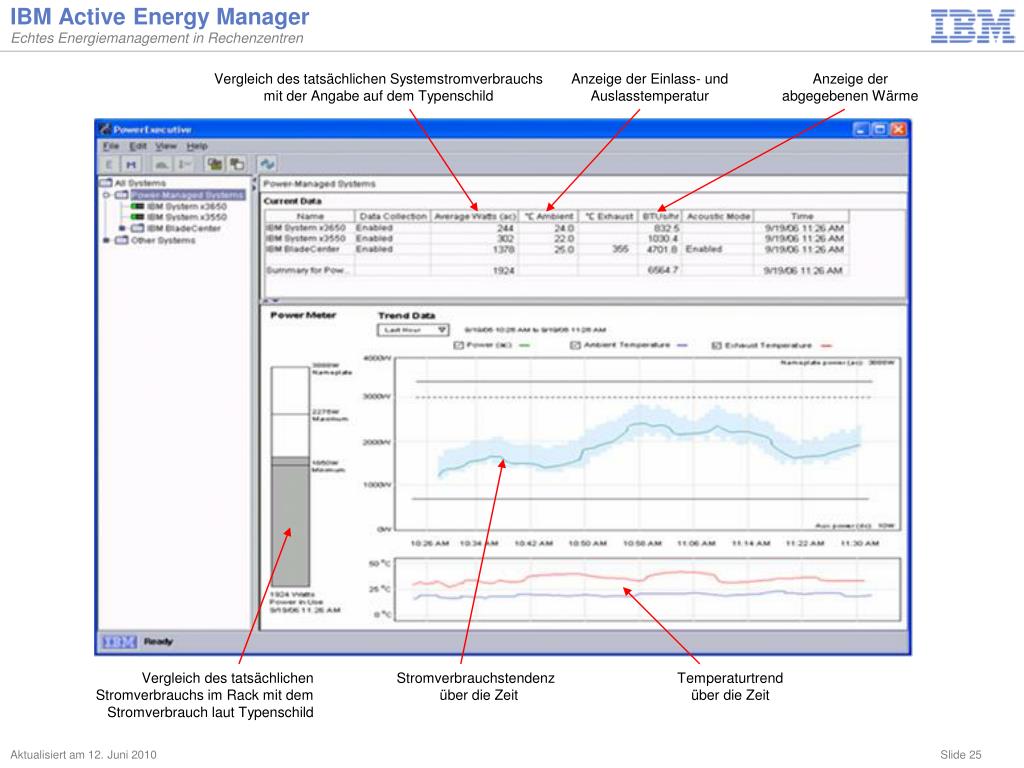The height and width of the screenshot is (768, 1024).
Task: Open the Edit menu
Action: (138, 146)
